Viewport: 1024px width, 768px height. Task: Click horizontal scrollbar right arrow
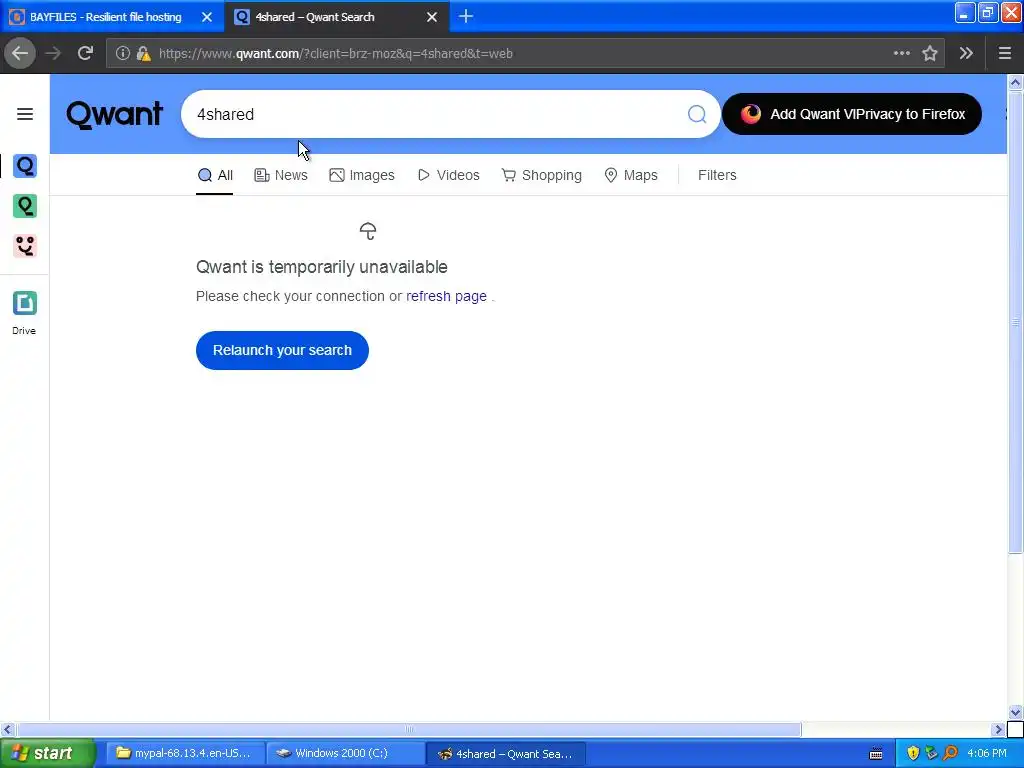[997, 729]
